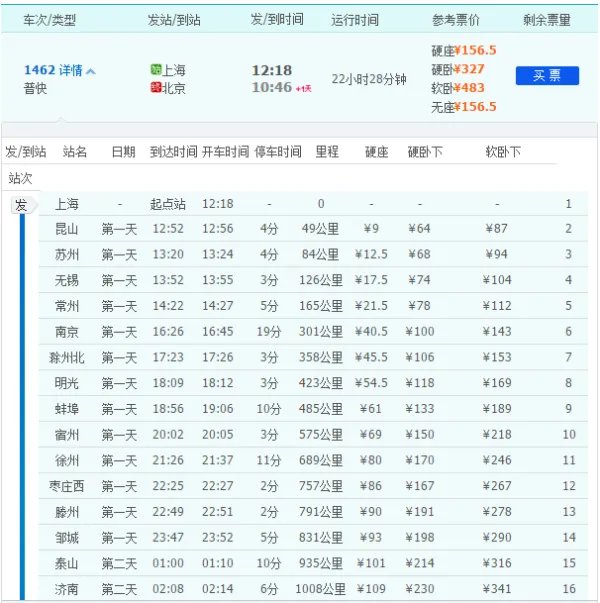Image resolution: width=600 pixels, height=603 pixels.
Task: Click 发站/到站 column header
Action: [x=174, y=20]
